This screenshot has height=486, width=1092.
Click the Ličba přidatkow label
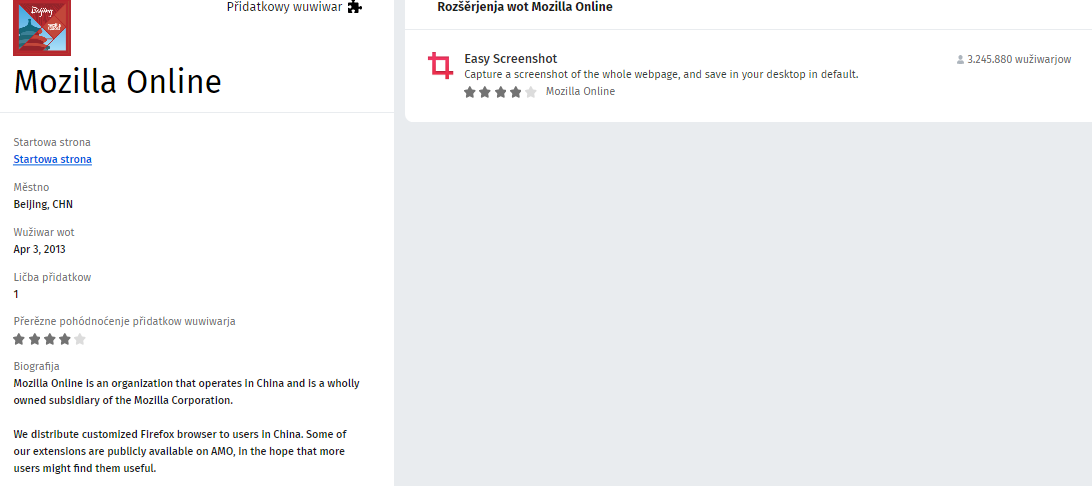pos(52,277)
